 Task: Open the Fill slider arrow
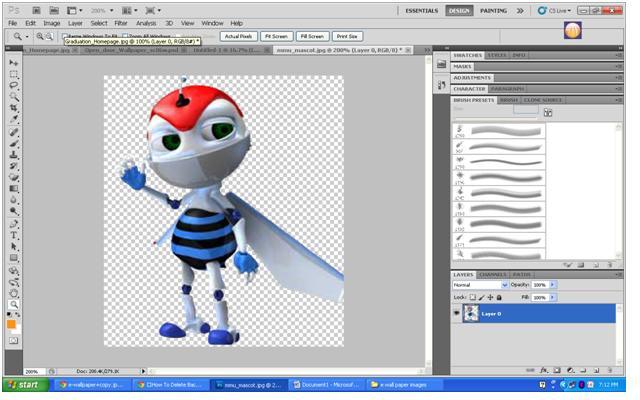[x=552, y=297]
